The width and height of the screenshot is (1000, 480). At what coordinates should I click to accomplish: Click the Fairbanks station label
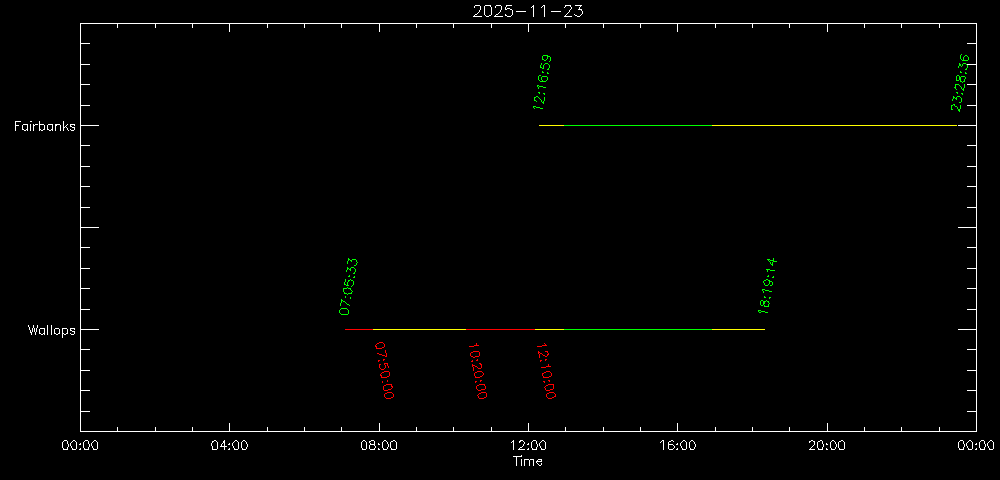tap(44, 126)
